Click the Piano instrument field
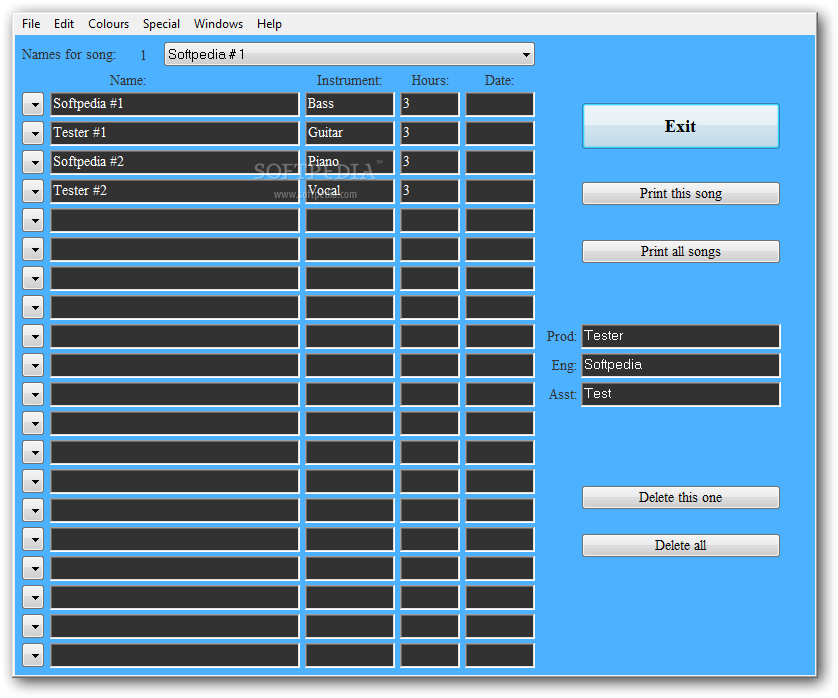Image resolution: width=838 pixels, height=698 pixels. 350,162
